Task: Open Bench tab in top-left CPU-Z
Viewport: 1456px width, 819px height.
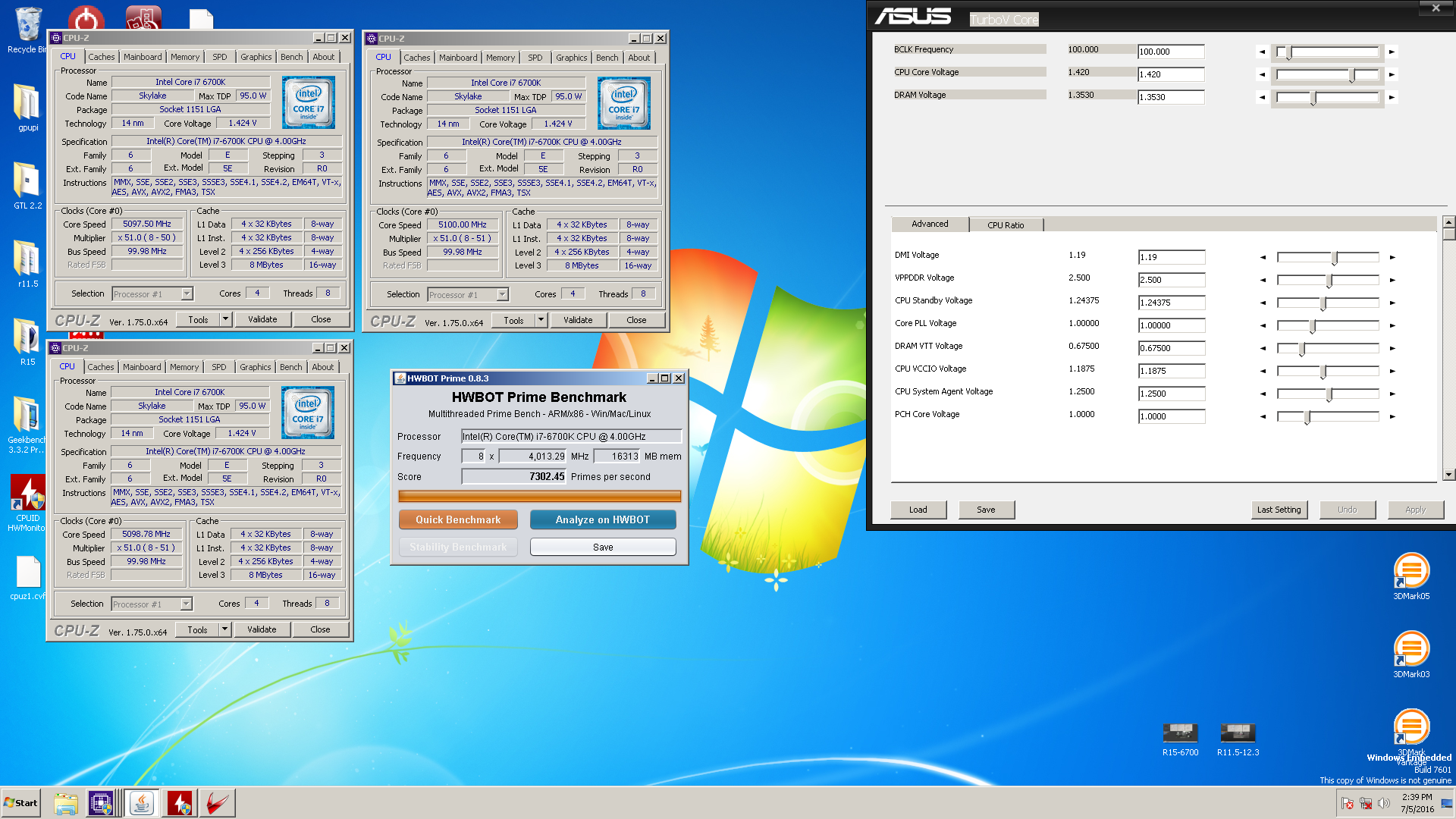Action: coord(292,57)
